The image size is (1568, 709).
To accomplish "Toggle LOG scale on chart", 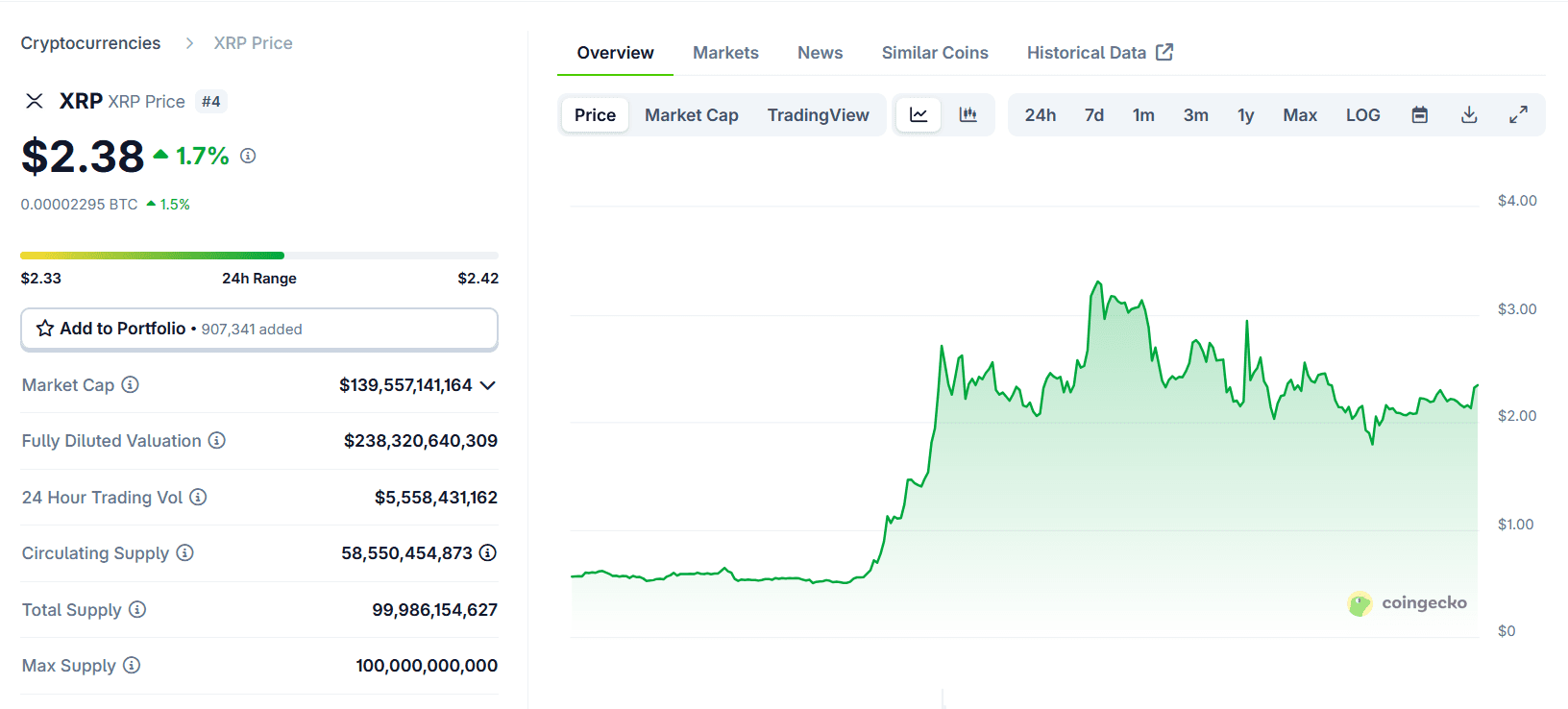I will (x=1362, y=115).
